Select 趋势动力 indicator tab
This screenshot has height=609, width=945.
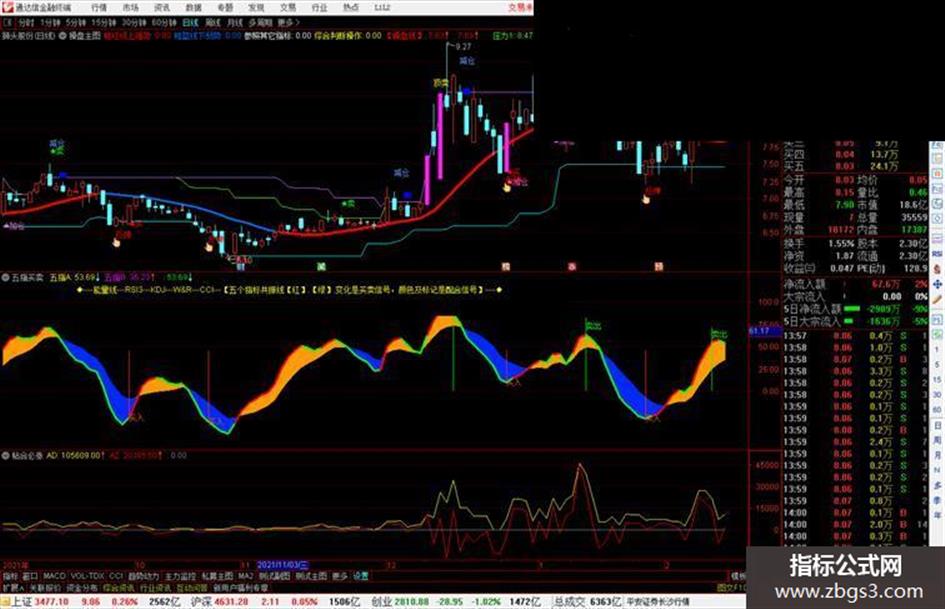[143, 576]
